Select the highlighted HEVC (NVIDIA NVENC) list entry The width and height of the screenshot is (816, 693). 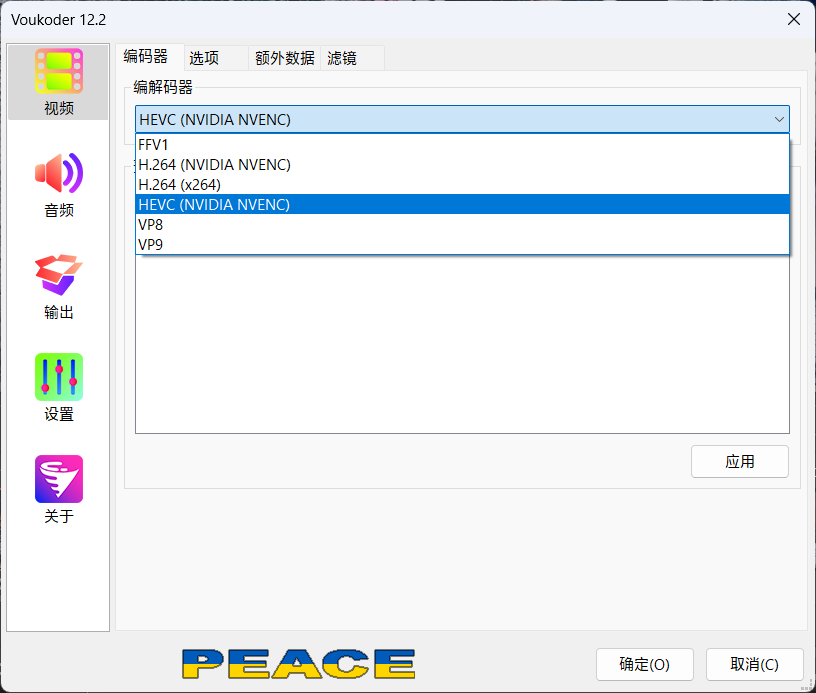[x=214, y=205]
